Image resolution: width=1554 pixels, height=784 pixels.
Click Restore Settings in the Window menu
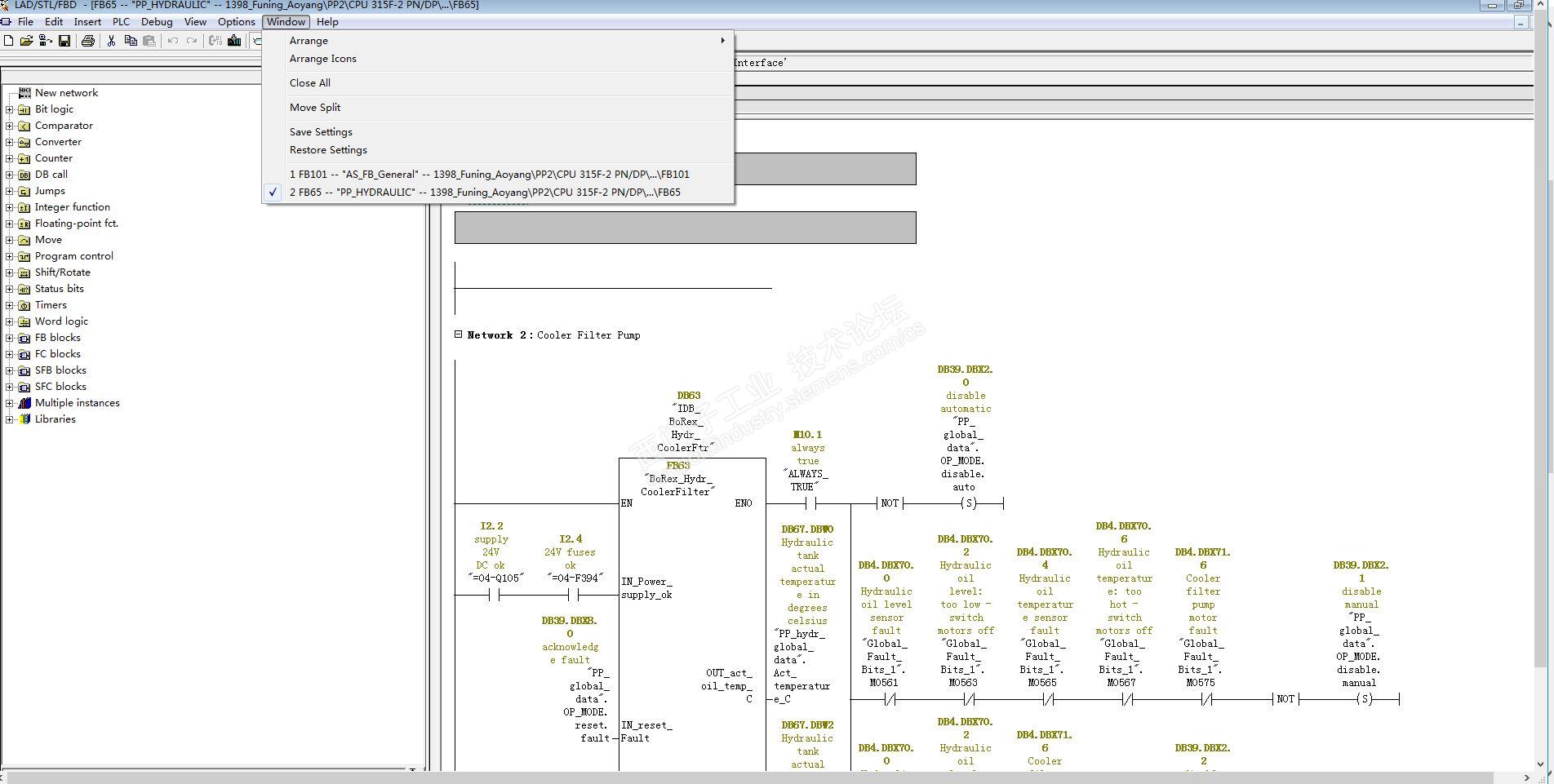pyautogui.click(x=498, y=150)
